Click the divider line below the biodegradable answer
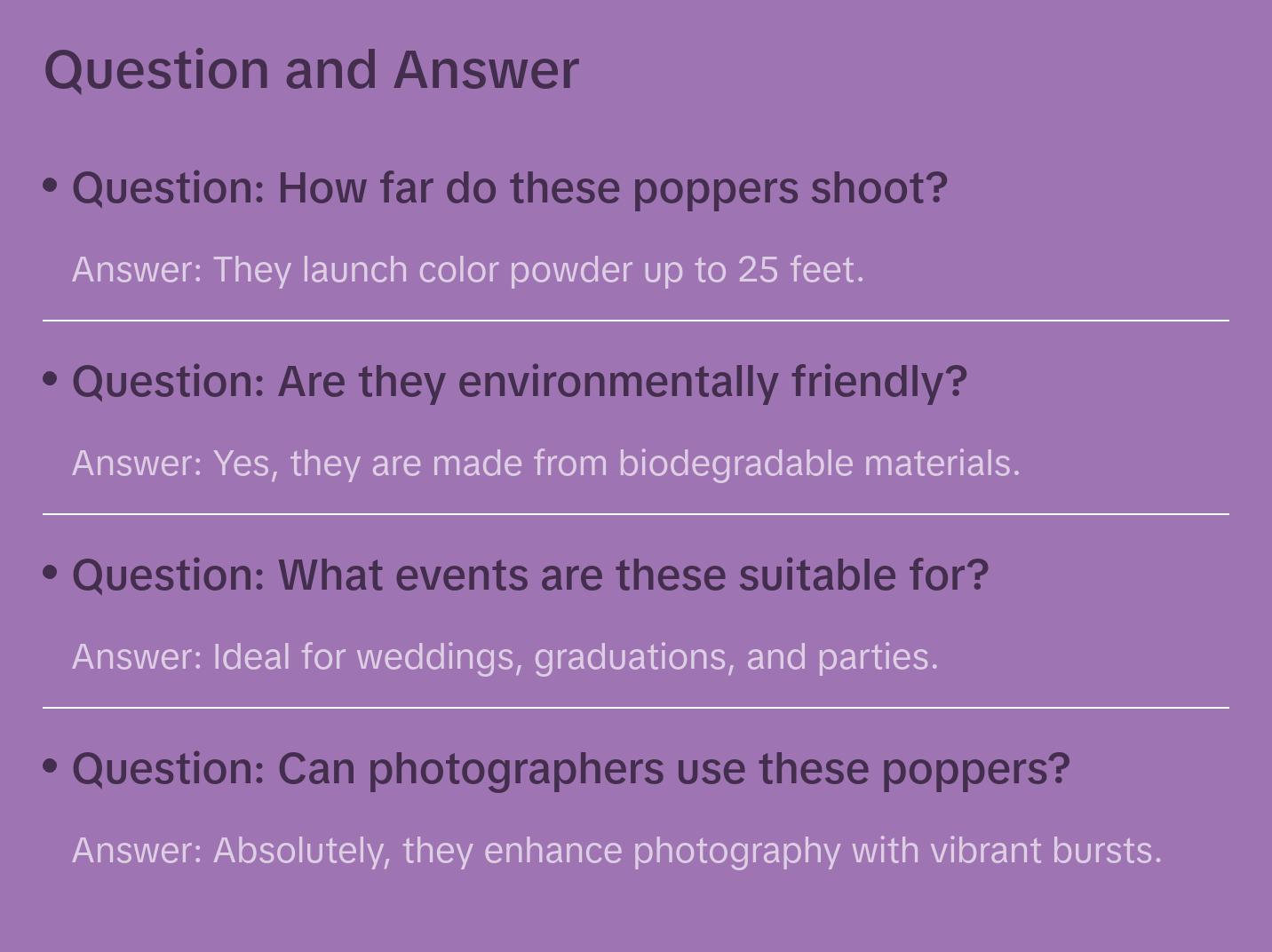 636,513
